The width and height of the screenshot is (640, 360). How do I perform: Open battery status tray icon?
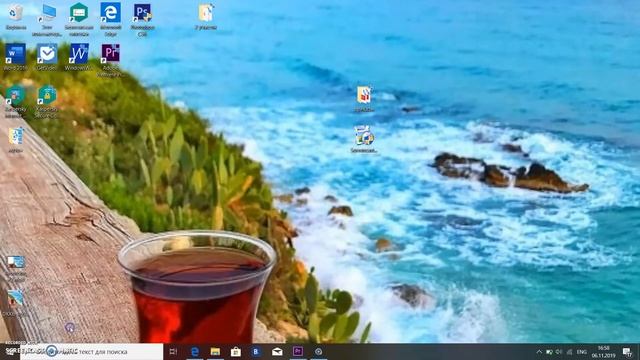pyautogui.click(x=549, y=352)
